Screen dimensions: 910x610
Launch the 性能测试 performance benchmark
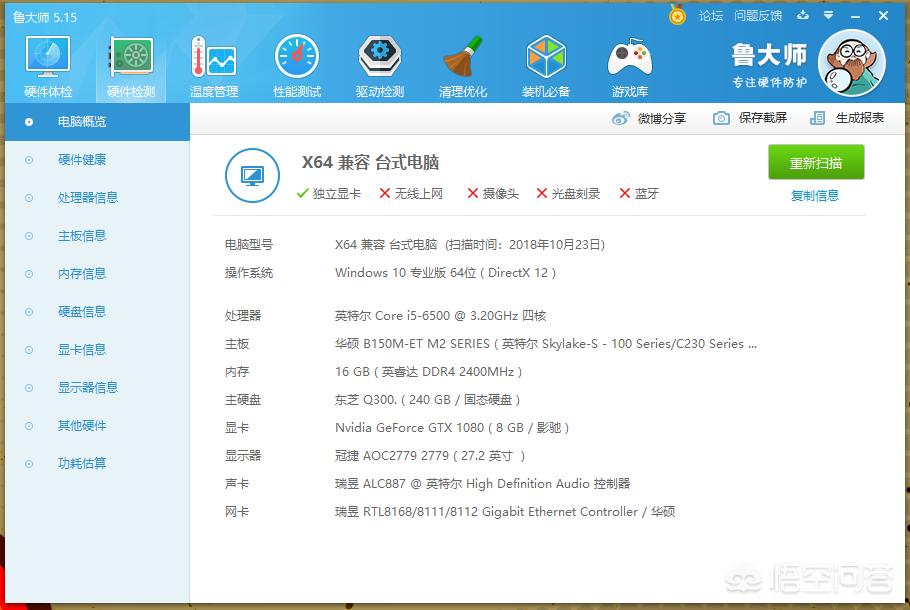coord(297,66)
